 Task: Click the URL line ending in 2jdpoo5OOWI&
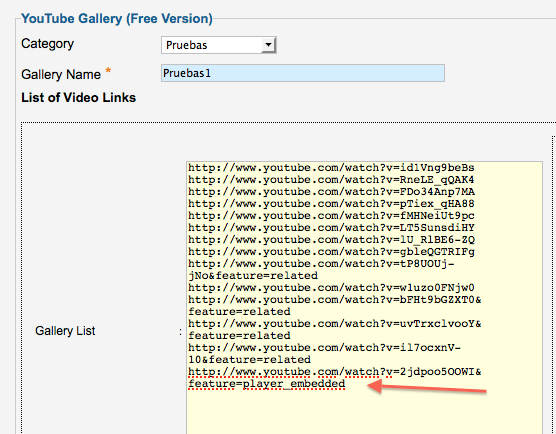[x=335, y=372]
